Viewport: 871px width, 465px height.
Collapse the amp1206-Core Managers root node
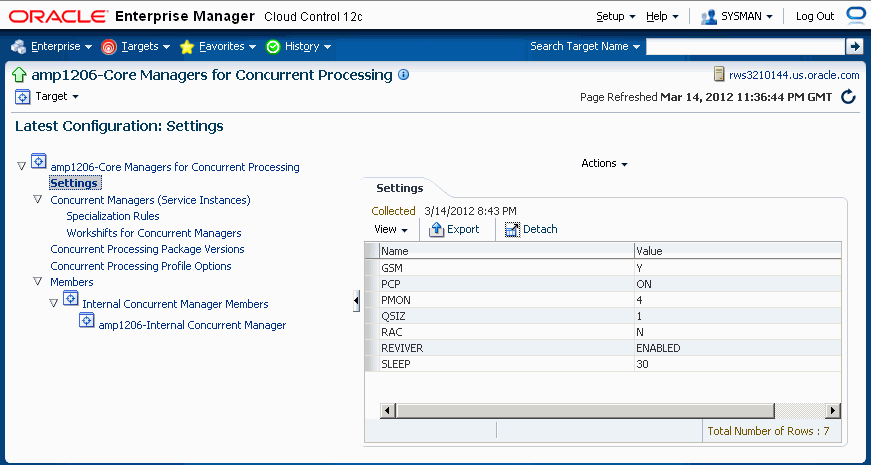22,166
